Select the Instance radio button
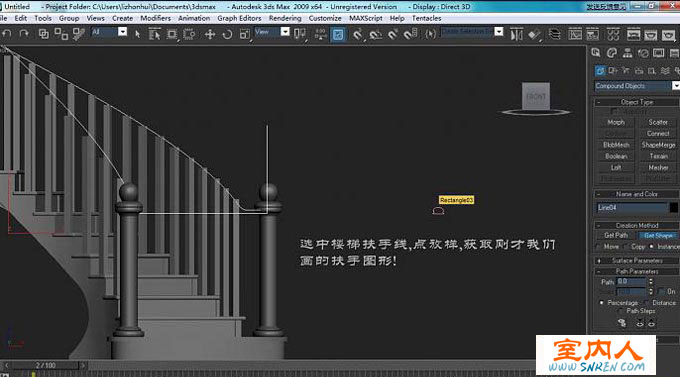 click(651, 246)
